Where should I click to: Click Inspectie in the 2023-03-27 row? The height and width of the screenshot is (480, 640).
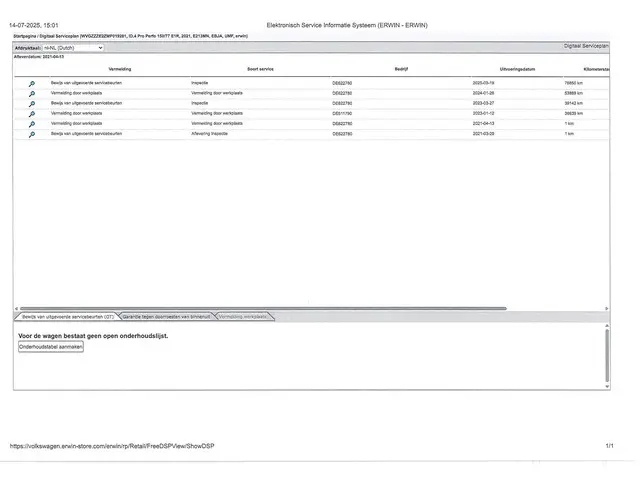point(200,103)
